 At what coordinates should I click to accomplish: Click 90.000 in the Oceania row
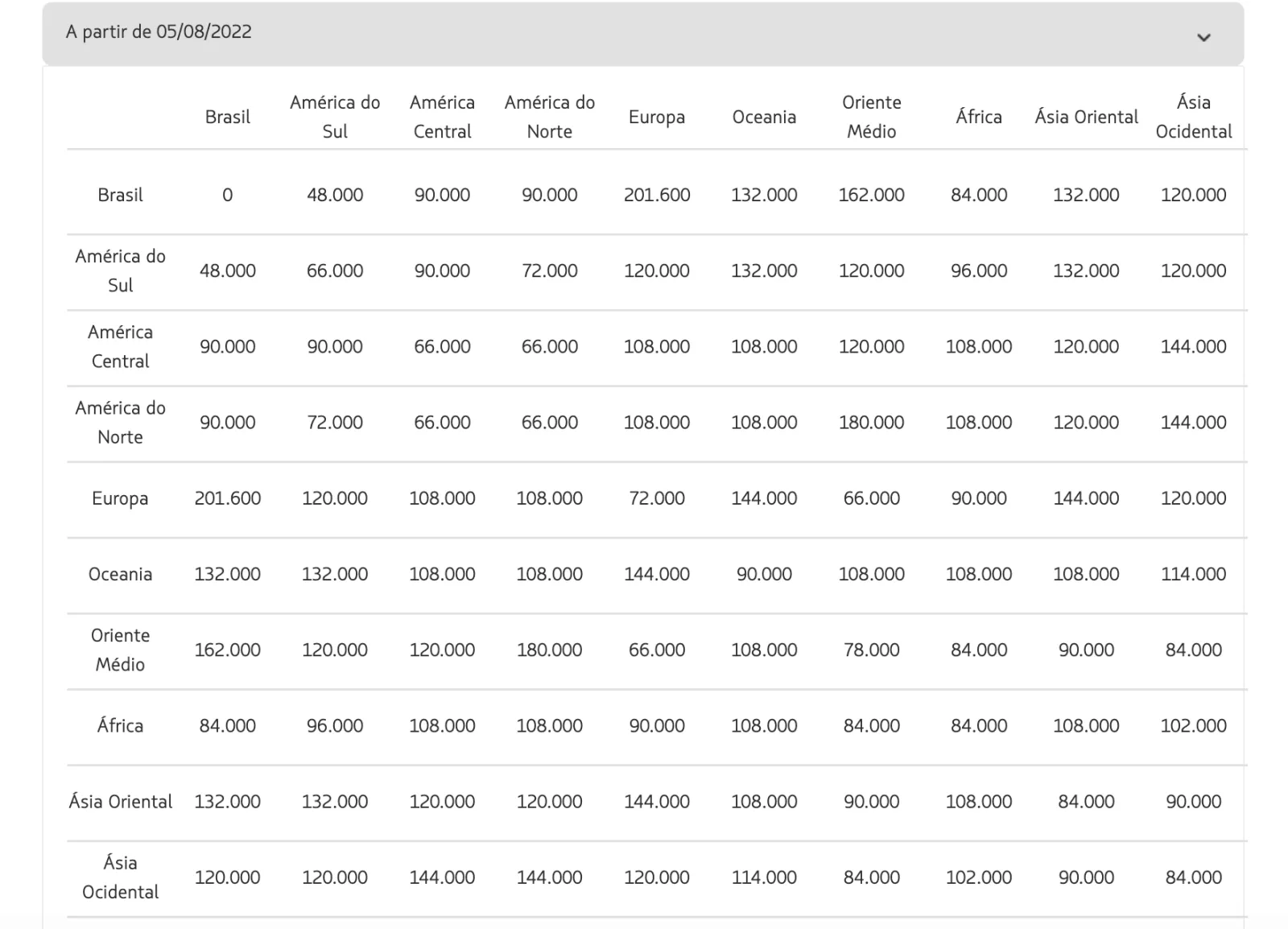tap(764, 574)
